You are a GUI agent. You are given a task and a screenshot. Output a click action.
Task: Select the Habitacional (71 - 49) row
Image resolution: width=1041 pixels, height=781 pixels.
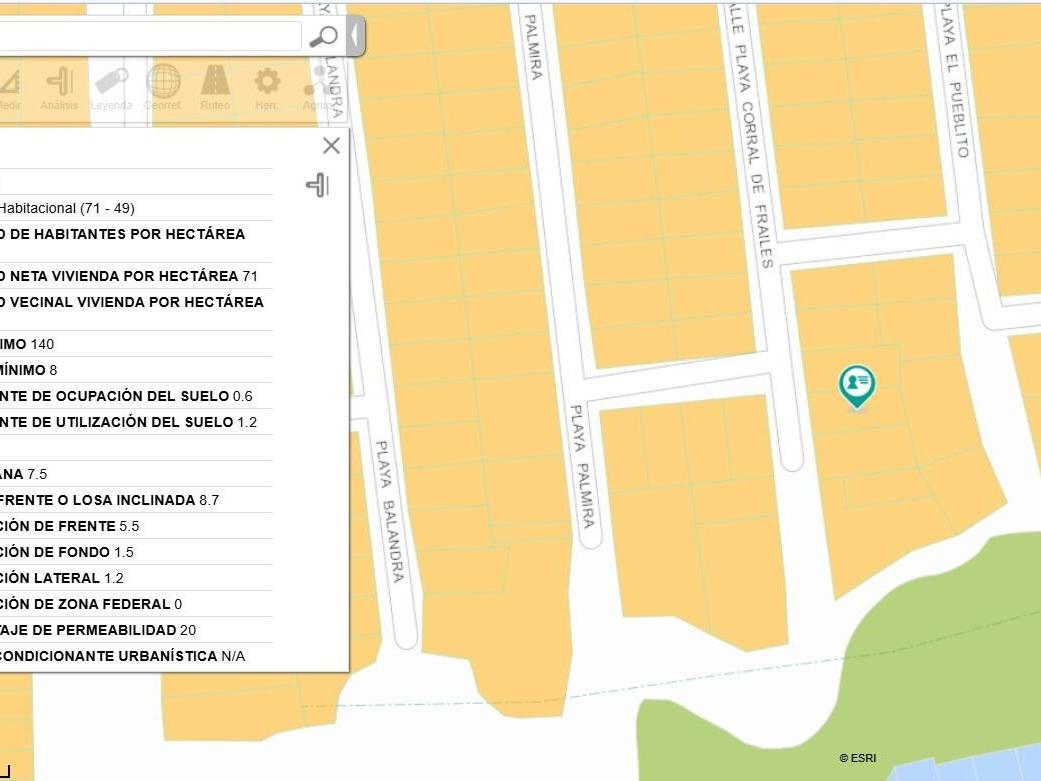click(67, 208)
